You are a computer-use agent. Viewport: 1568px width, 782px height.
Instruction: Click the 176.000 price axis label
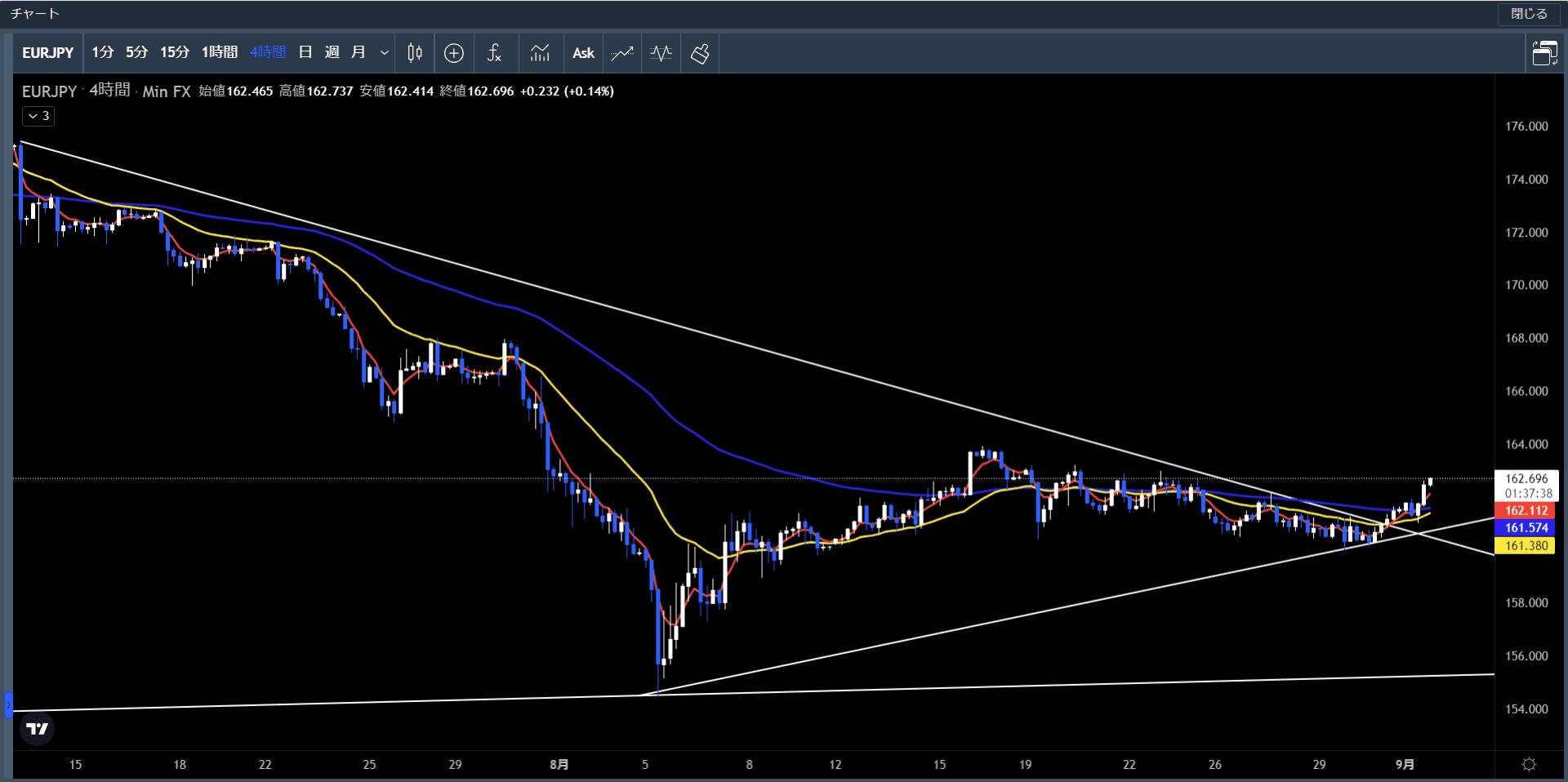tap(1526, 127)
